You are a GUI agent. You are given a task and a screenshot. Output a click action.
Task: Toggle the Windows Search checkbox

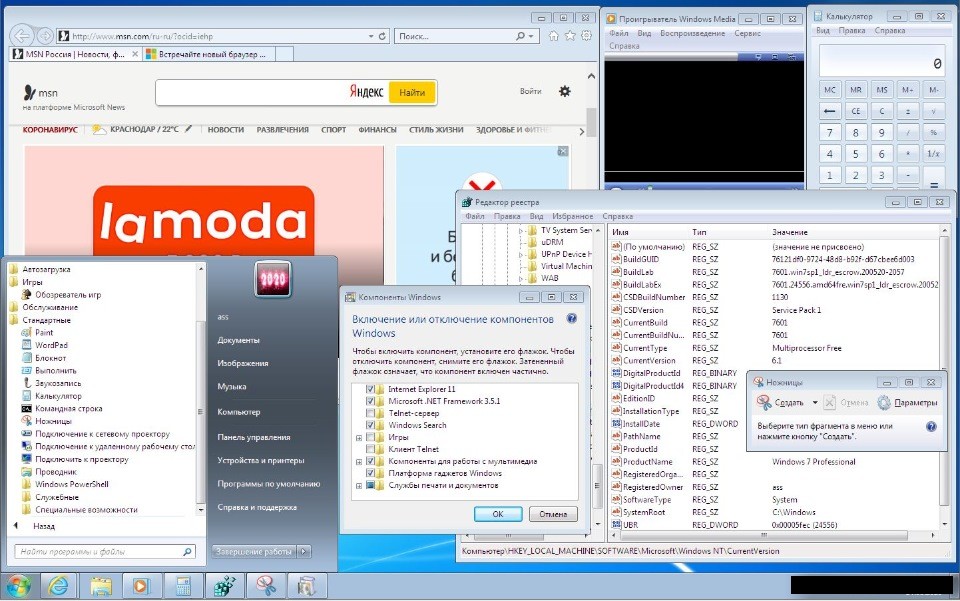(370, 425)
